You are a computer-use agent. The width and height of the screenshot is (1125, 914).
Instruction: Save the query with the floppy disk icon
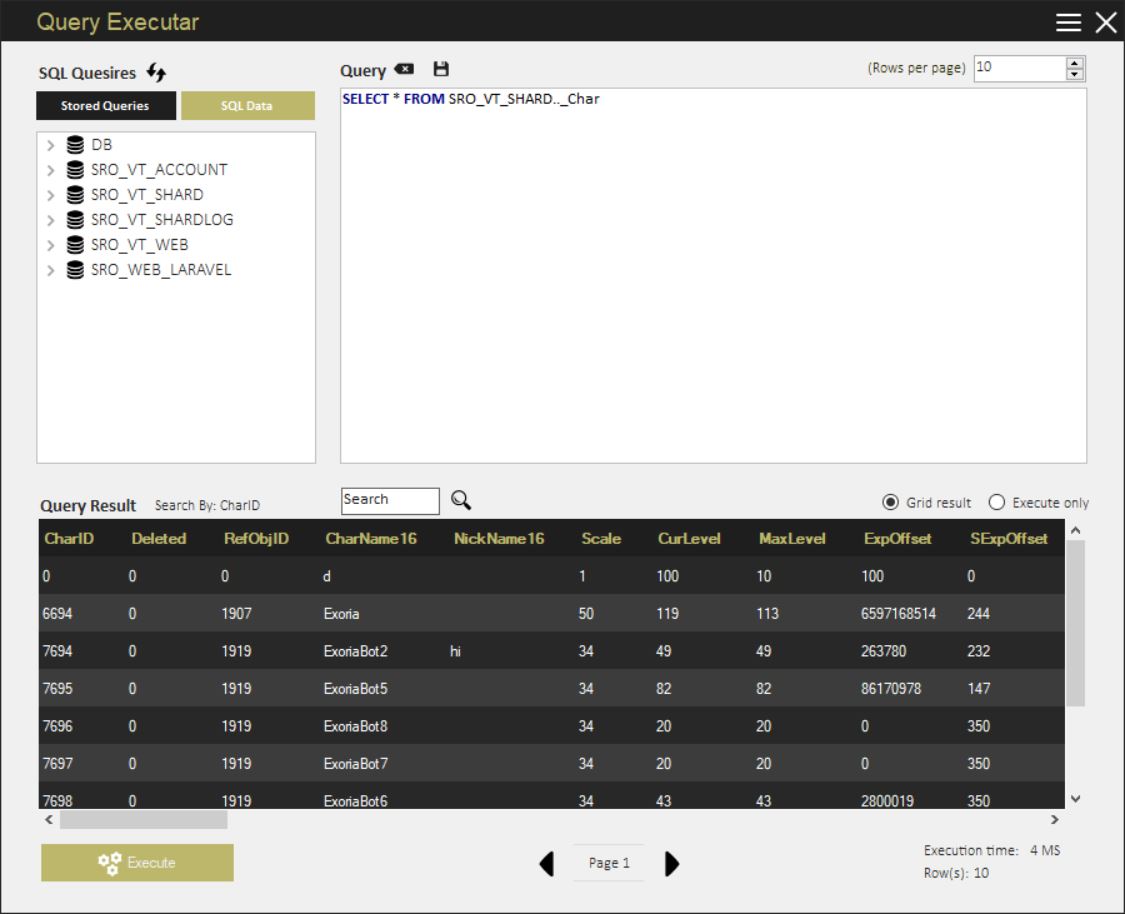click(441, 69)
